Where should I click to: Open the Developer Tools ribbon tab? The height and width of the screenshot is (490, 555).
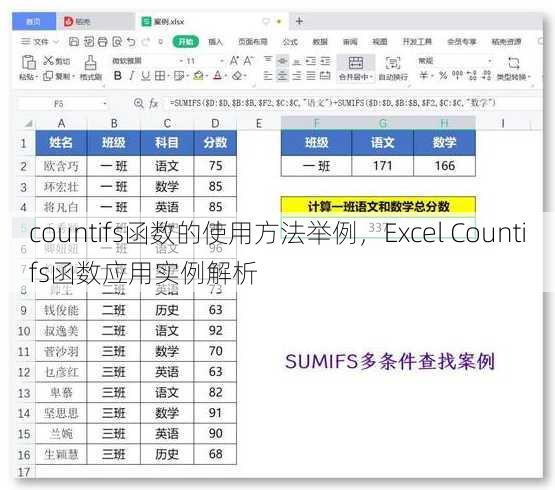417,42
